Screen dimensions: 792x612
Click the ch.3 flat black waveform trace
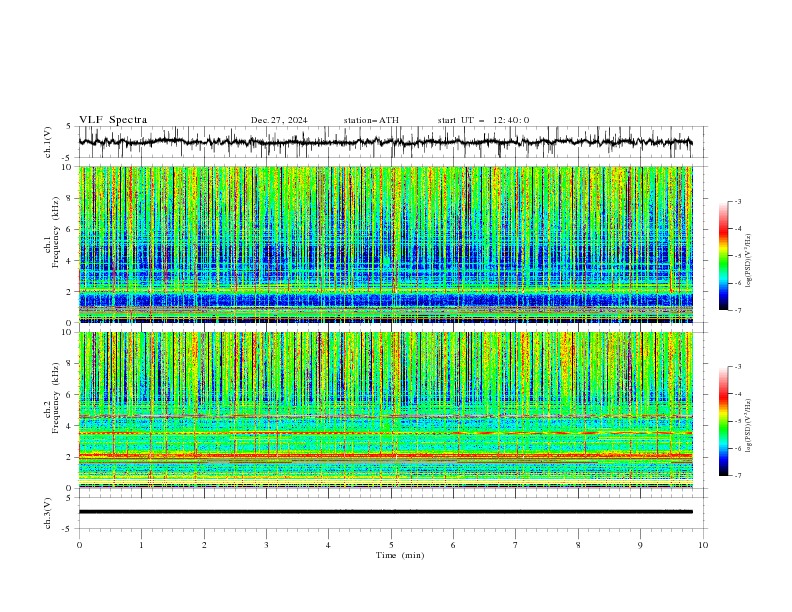[x=385, y=512]
